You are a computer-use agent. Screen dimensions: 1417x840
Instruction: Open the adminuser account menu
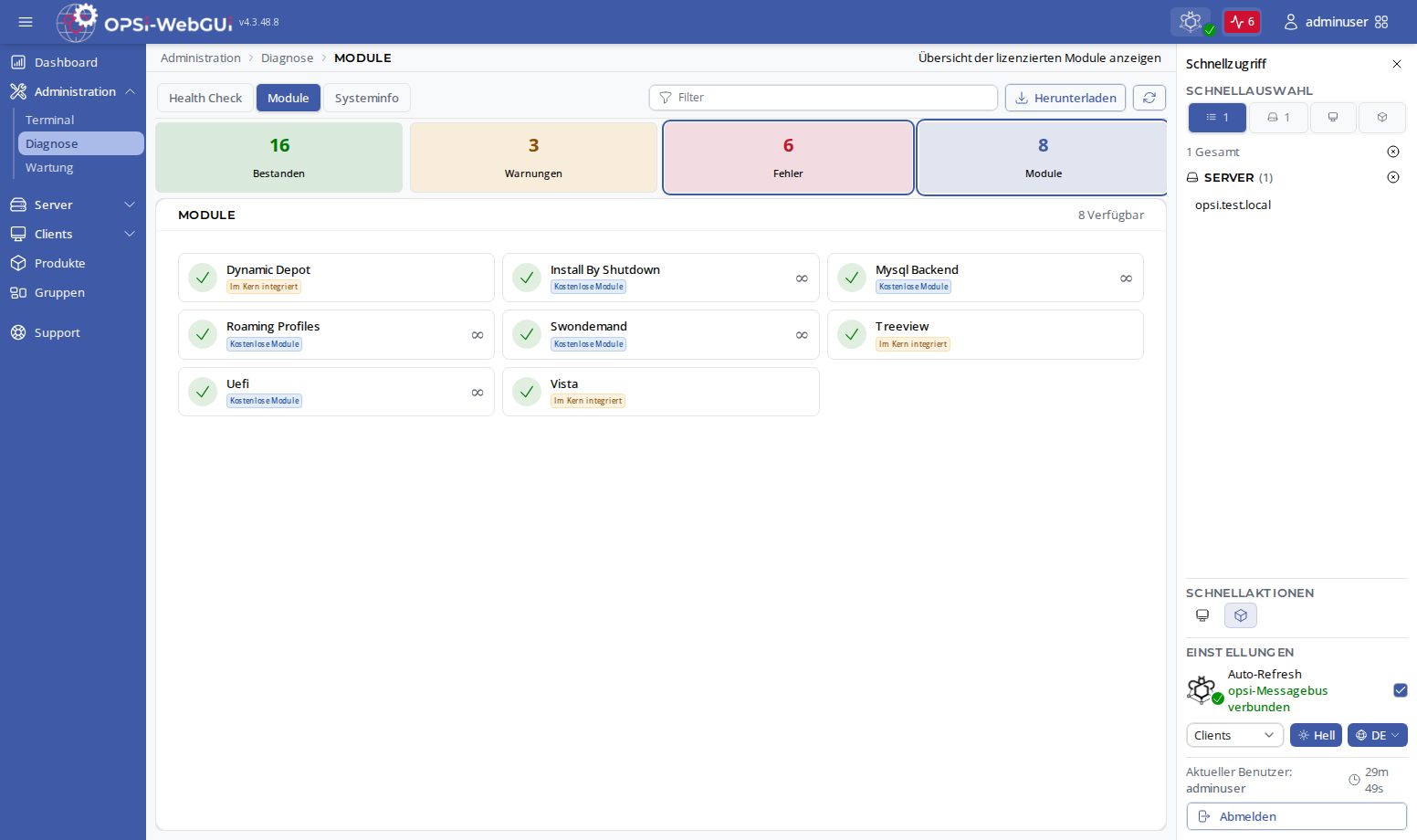(1326, 22)
